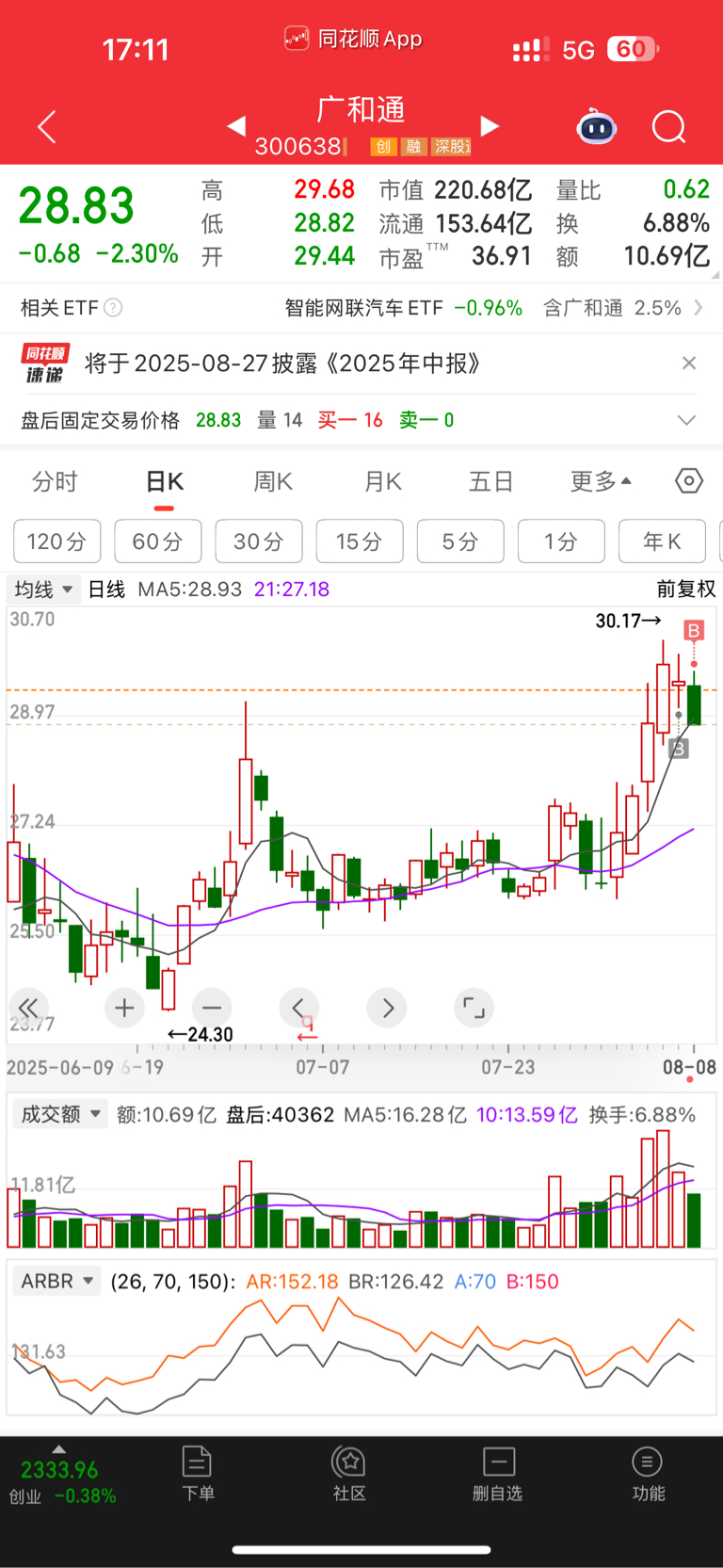Choose the 年K period button

(x=662, y=542)
